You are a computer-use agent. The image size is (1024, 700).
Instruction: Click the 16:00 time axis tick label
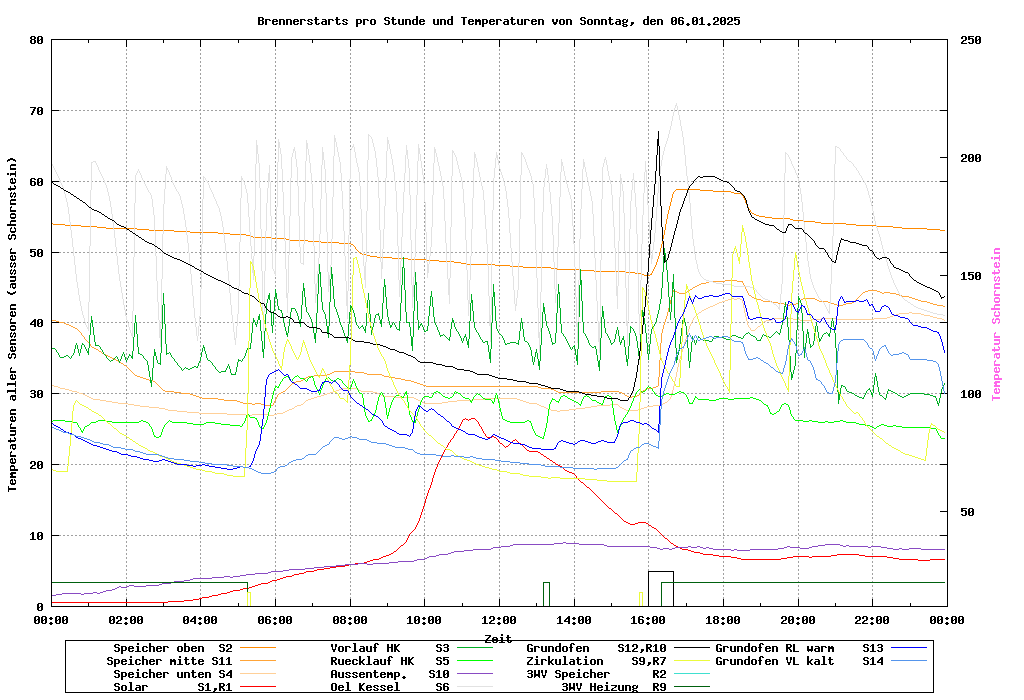coord(648,620)
